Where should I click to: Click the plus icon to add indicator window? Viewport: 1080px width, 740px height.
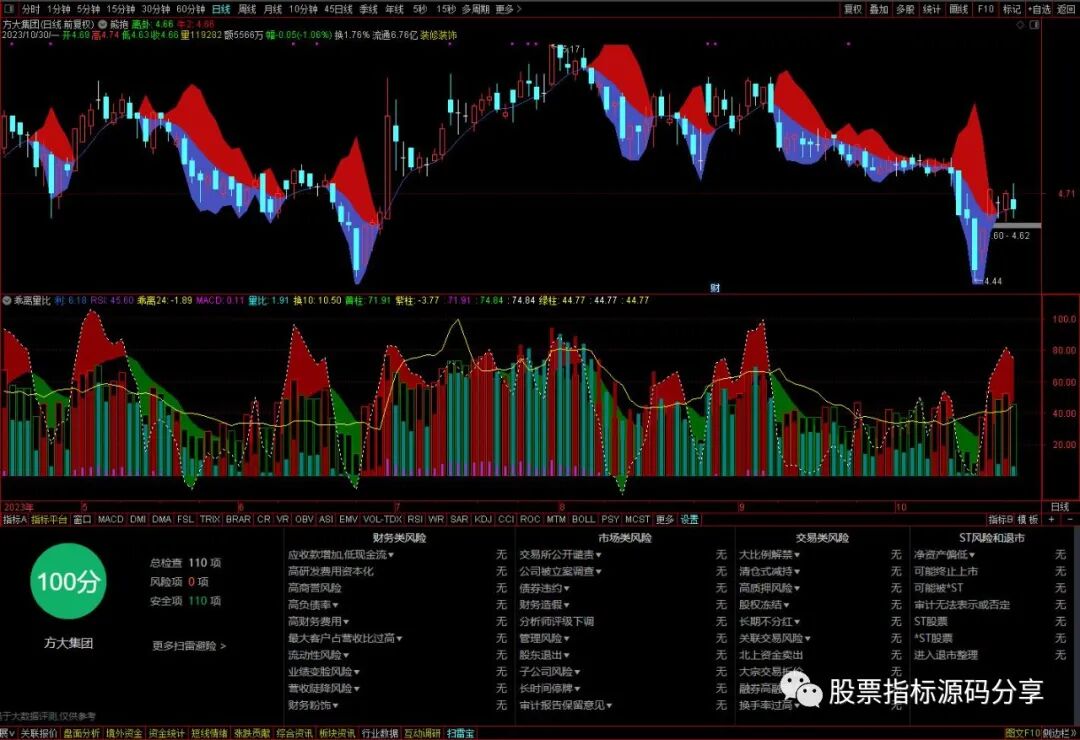point(1051,520)
